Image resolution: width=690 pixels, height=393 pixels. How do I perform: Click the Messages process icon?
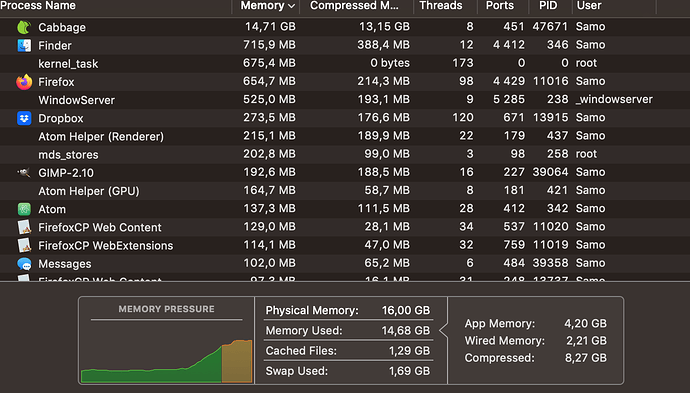(24, 264)
